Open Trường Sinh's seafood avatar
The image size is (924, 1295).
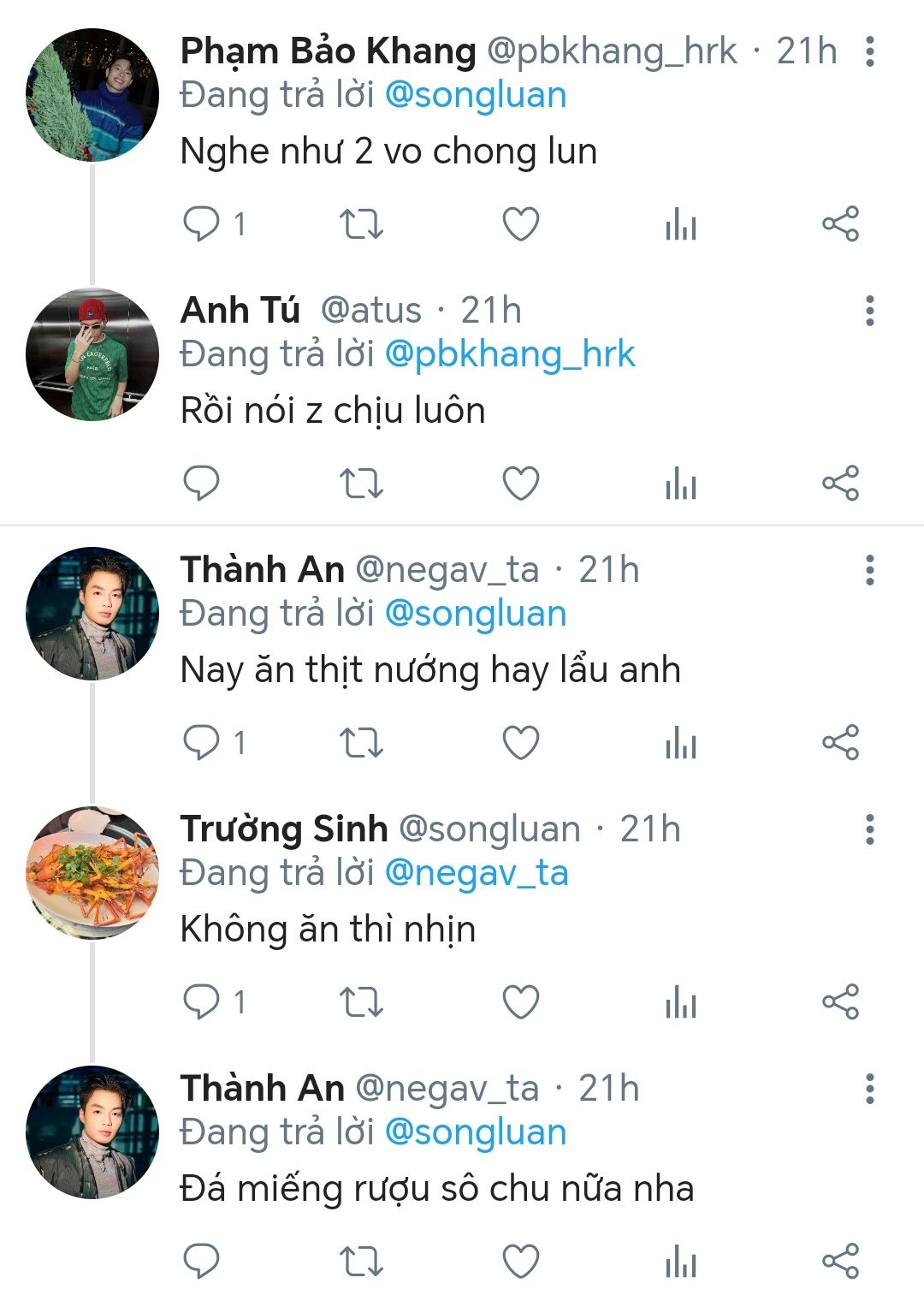pyautogui.click(x=92, y=873)
